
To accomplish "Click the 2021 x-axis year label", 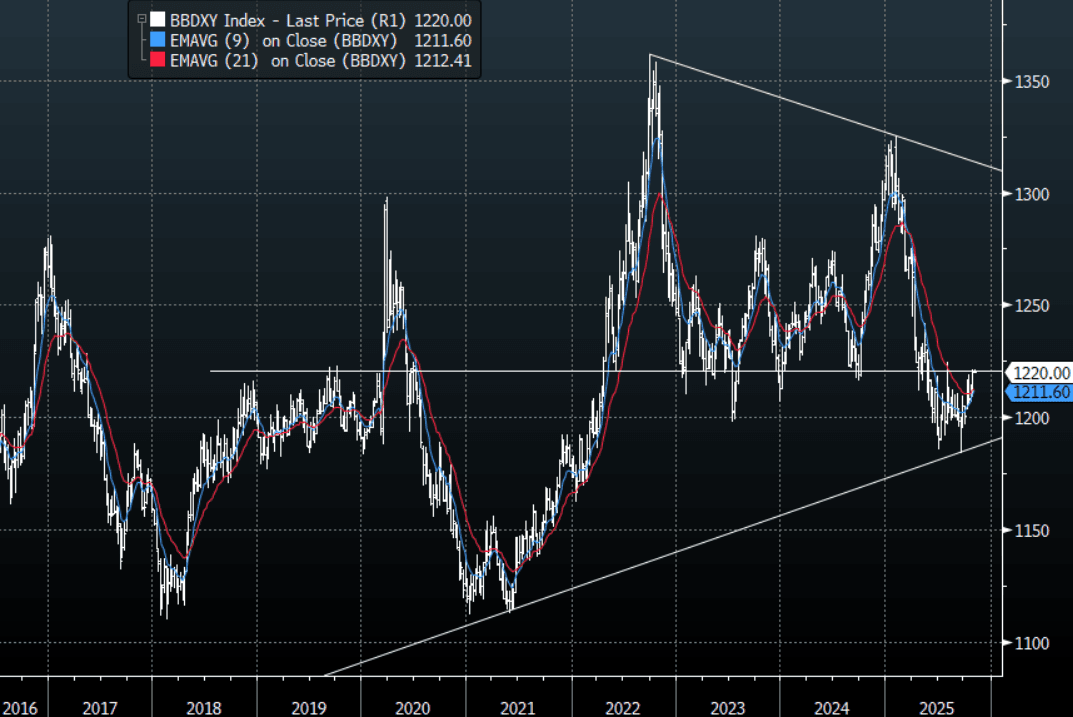I will [517, 708].
